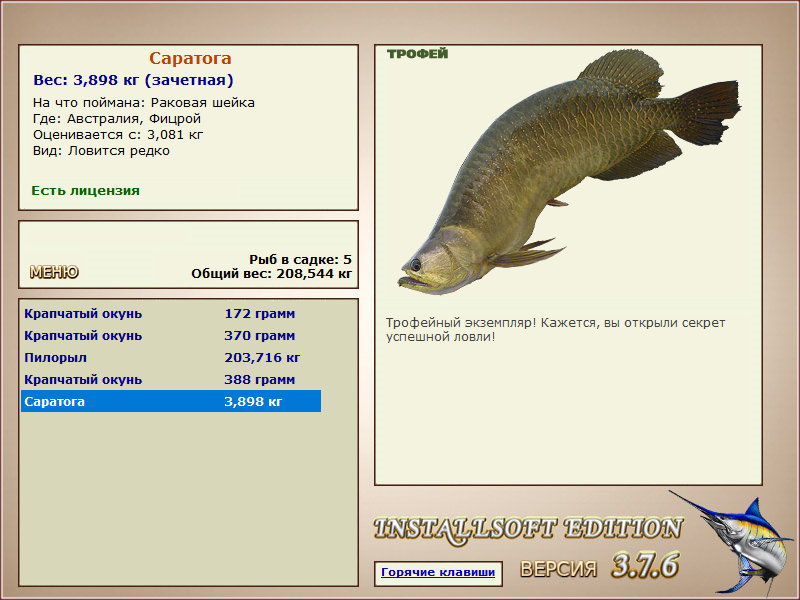Click the Вид: Ловится редко line

[101, 151]
